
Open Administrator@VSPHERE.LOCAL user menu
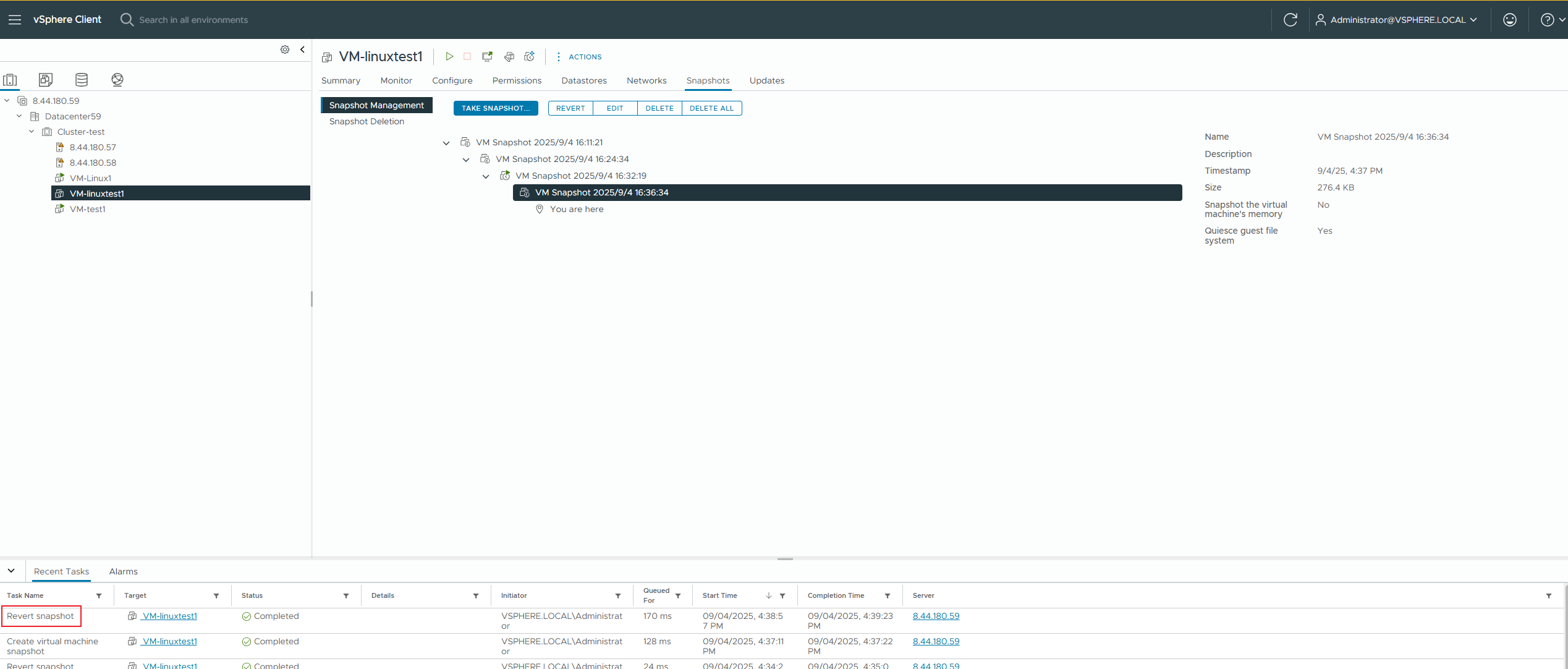(1396, 20)
